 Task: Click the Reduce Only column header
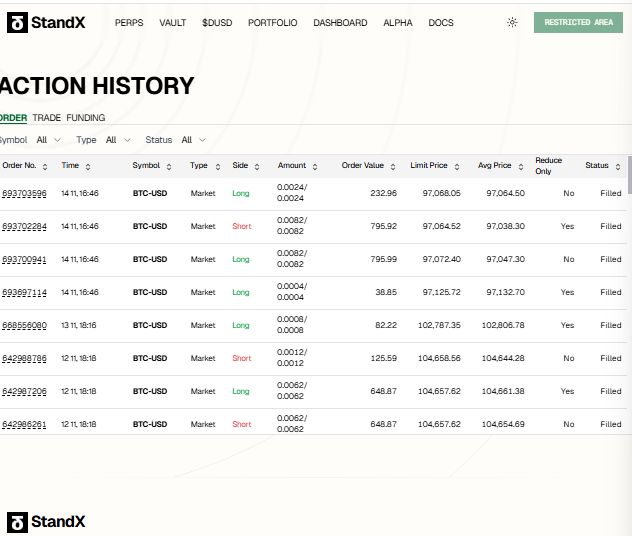(548, 166)
